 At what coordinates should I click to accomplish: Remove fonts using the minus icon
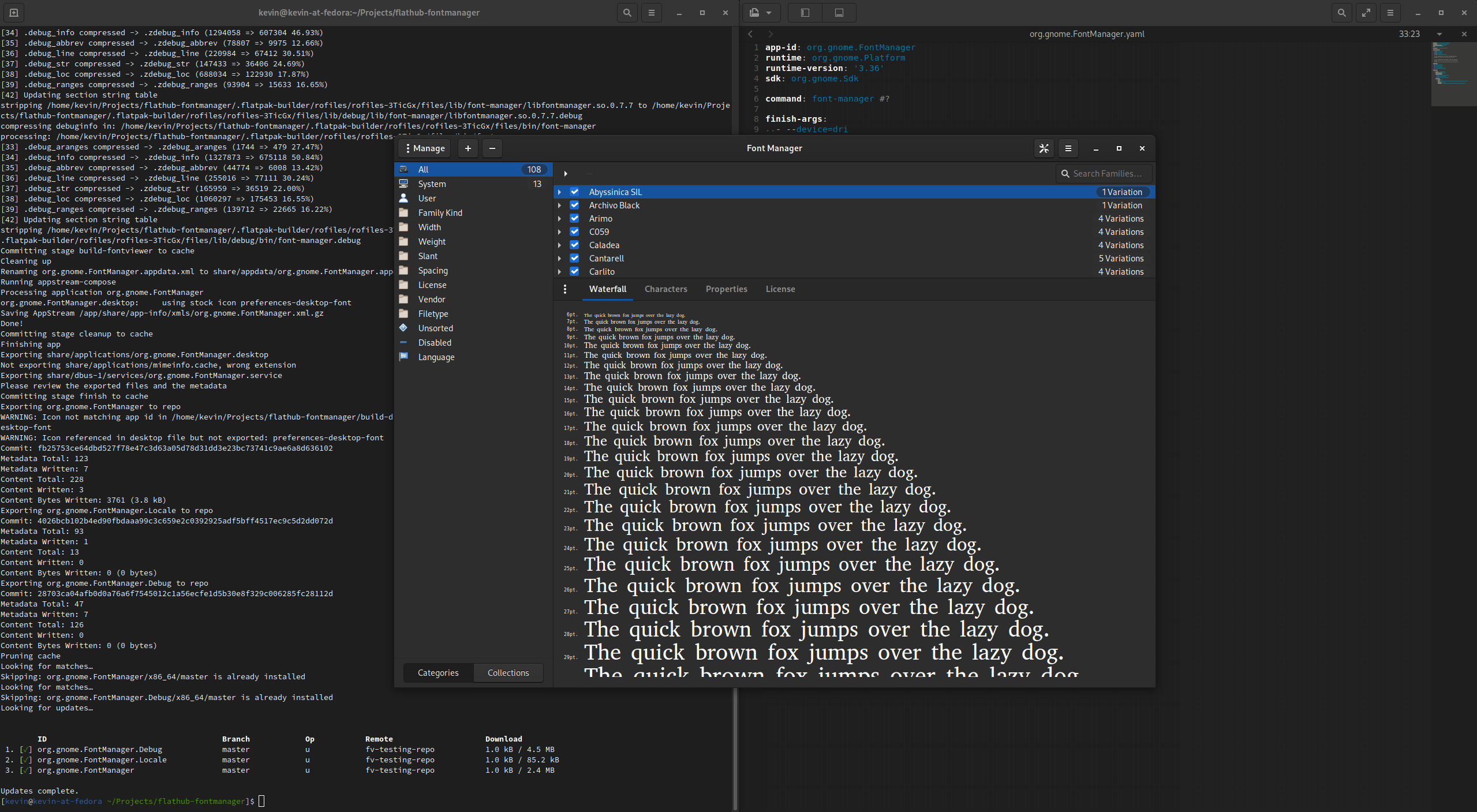pos(492,148)
